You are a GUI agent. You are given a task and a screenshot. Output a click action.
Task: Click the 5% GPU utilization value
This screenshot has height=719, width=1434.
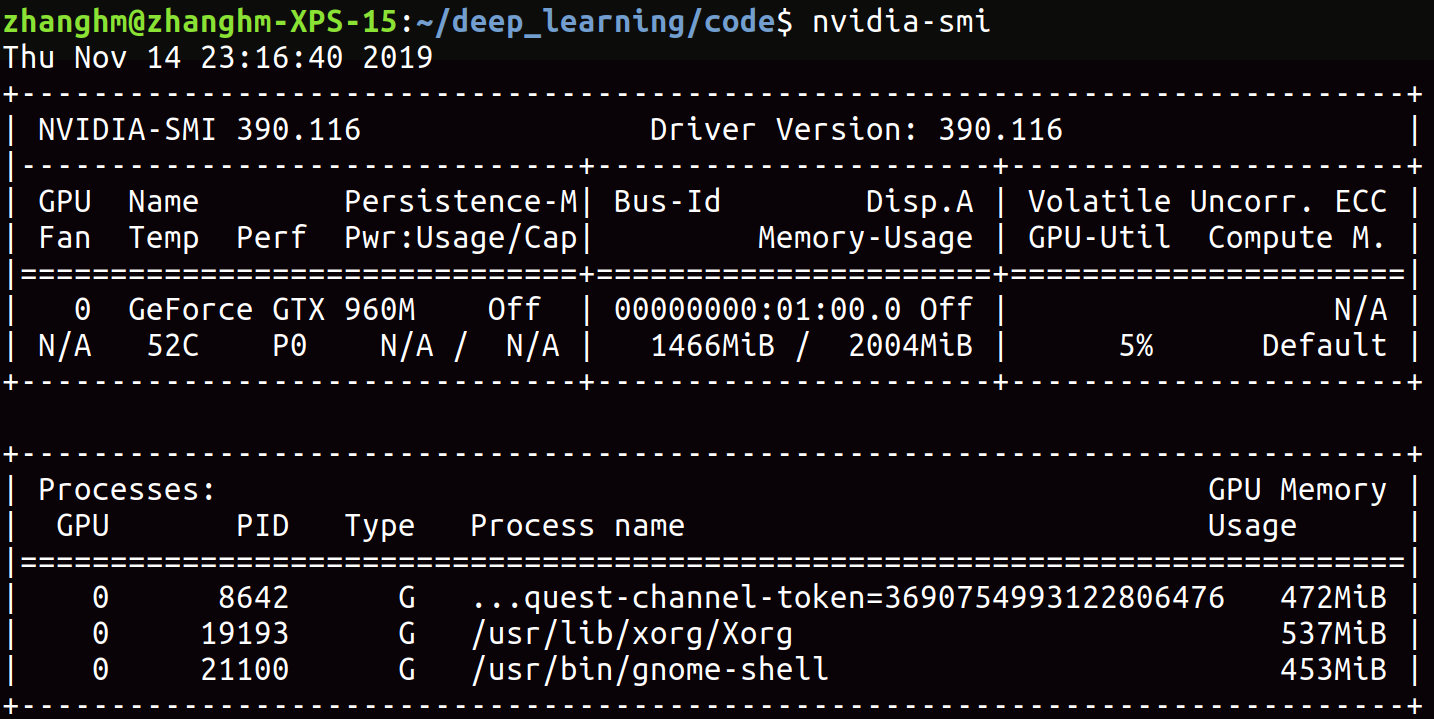1136,346
